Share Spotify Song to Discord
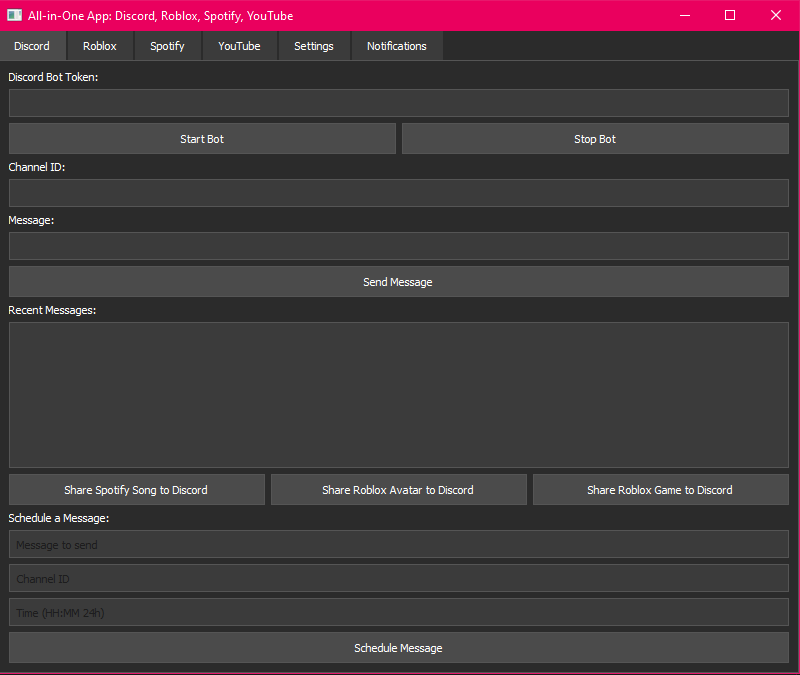 point(136,490)
